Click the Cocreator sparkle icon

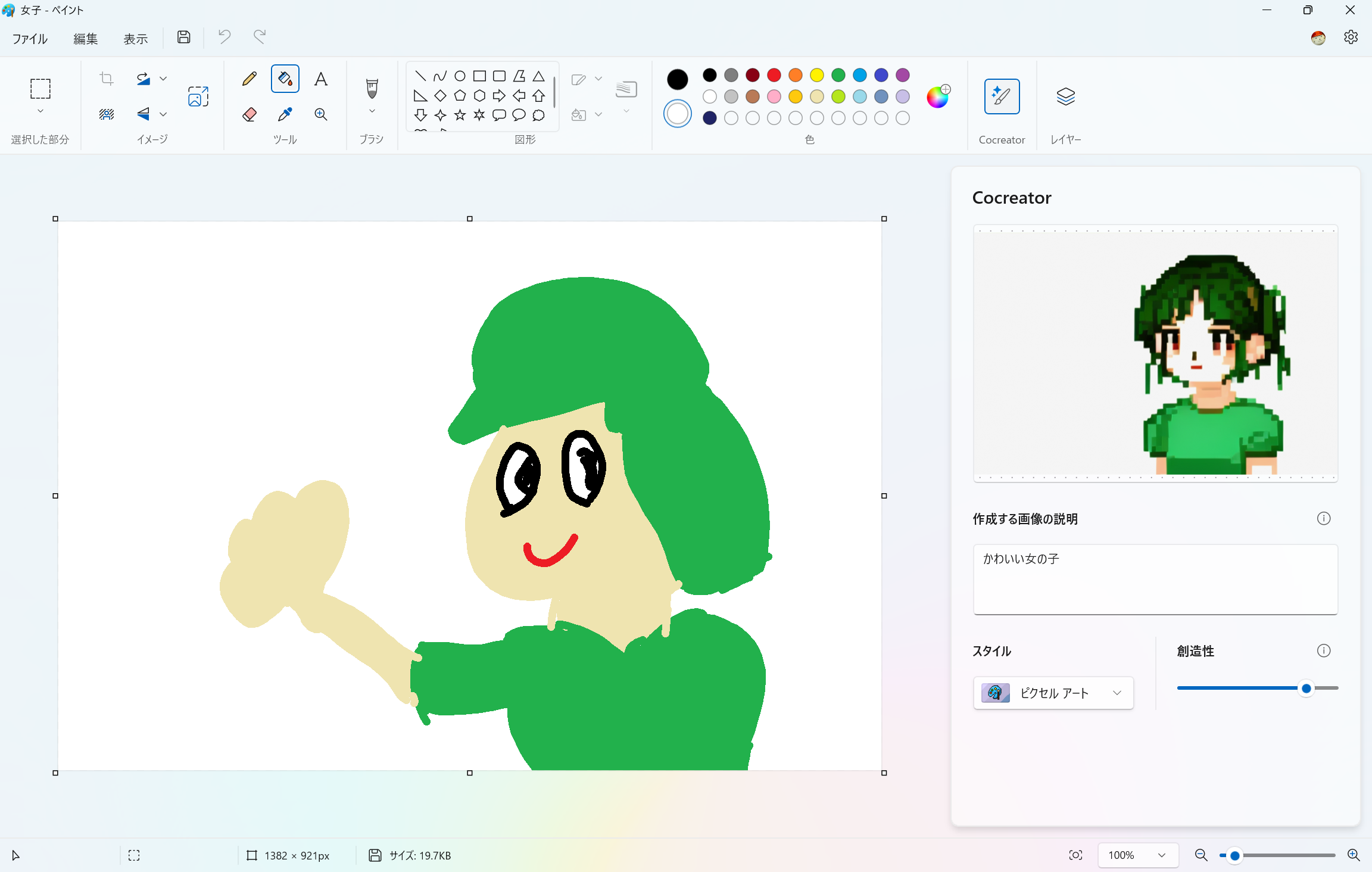[x=1002, y=96]
